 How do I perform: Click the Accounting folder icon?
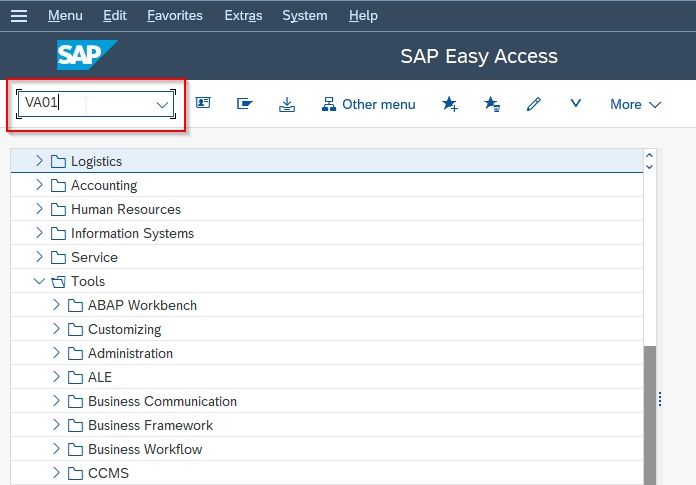point(58,185)
